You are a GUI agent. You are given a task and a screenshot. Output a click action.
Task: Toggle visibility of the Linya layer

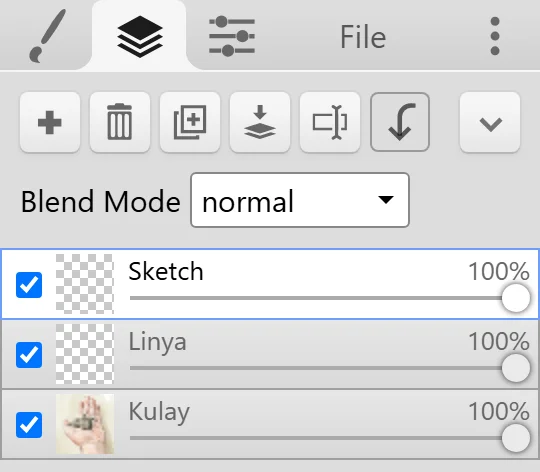pyautogui.click(x=29, y=355)
